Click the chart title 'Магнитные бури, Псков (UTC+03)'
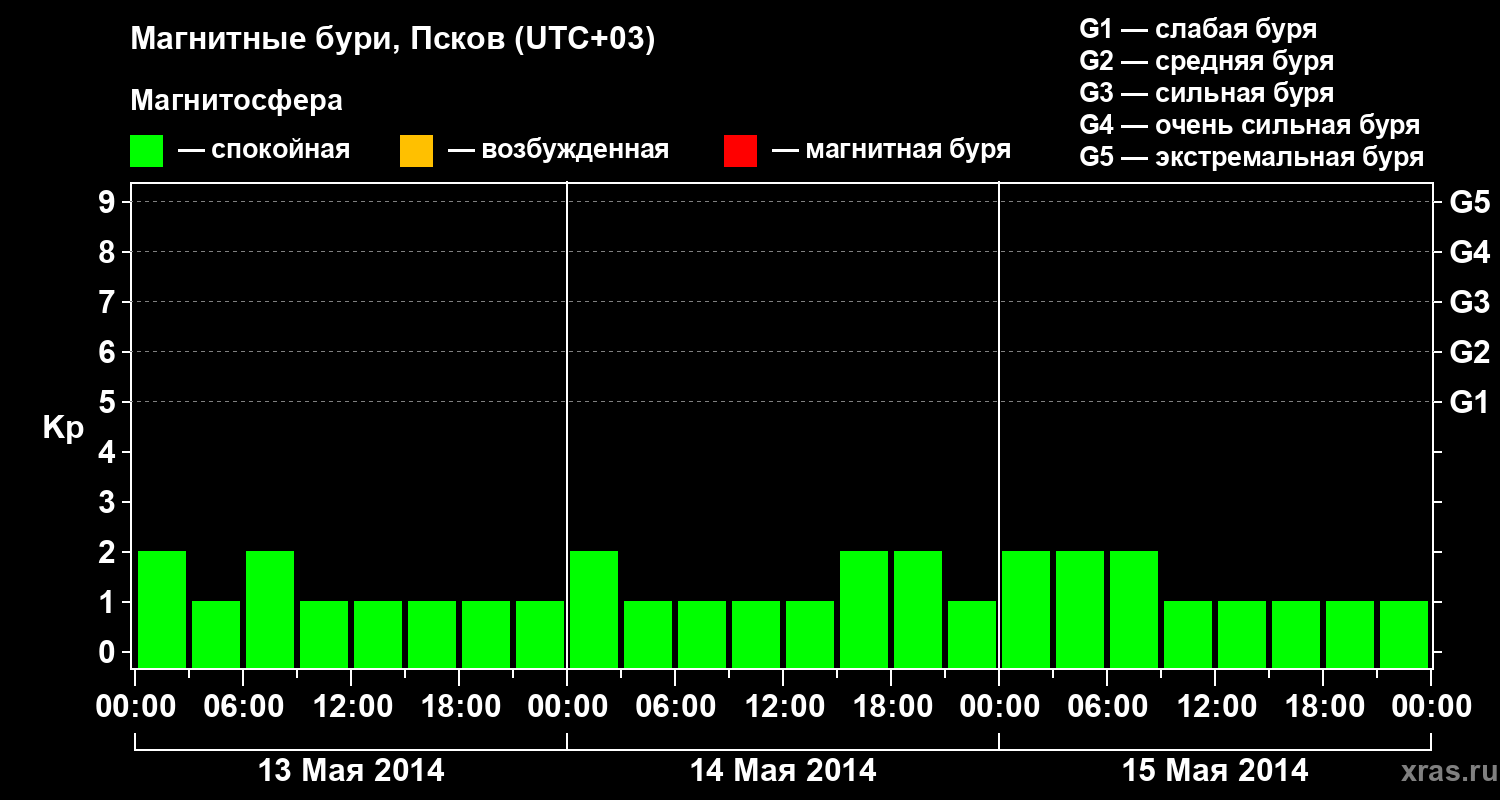The width and height of the screenshot is (1500, 800). 393,40
